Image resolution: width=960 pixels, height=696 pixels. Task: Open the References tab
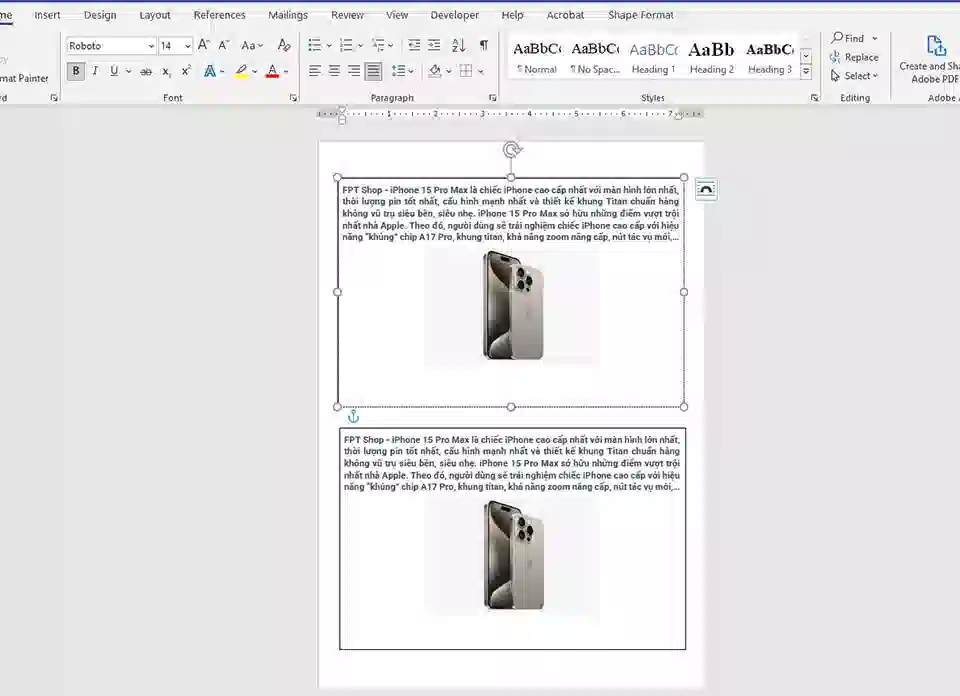pos(219,15)
